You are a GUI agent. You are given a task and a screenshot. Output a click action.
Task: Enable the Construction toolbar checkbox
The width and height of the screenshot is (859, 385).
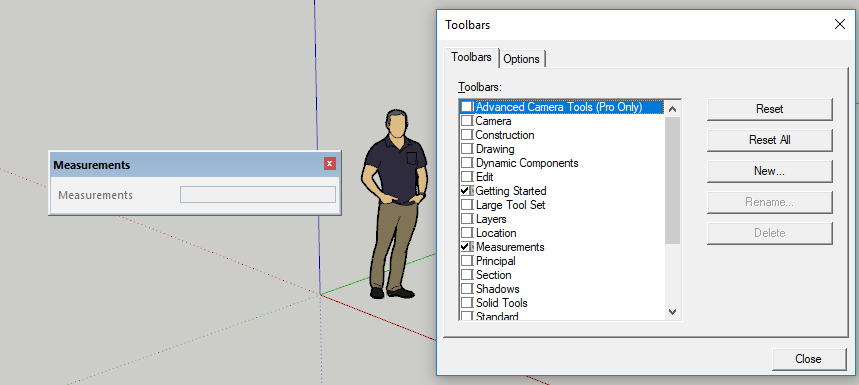pos(467,135)
